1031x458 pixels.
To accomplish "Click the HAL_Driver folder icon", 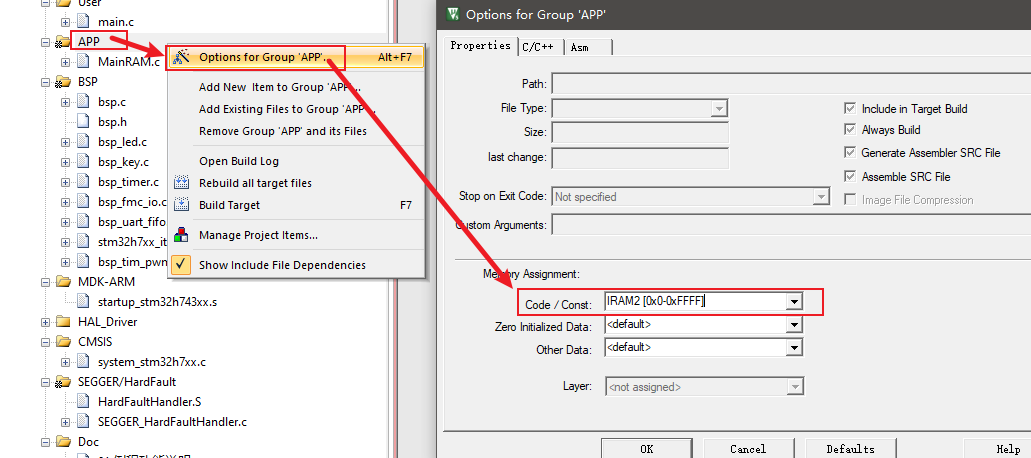I will [x=62, y=322].
